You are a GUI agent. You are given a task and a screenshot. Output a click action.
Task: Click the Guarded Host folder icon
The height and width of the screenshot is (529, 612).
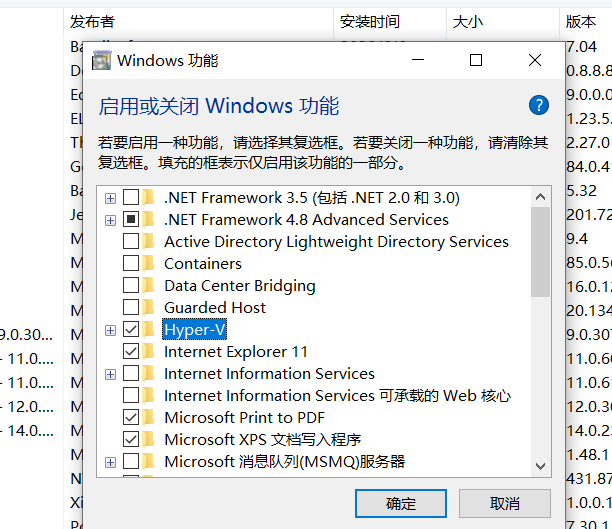click(x=148, y=308)
